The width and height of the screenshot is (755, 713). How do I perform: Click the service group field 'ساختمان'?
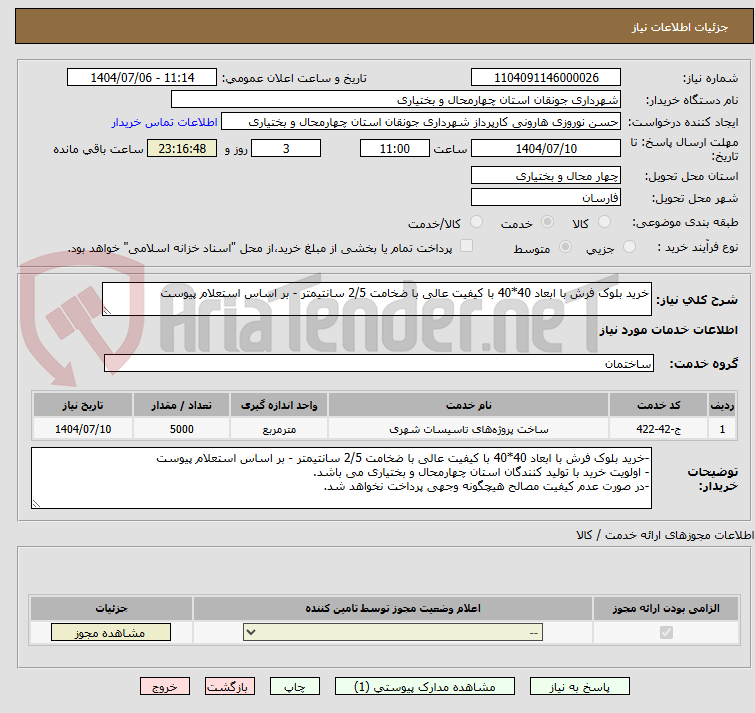point(379,363)
